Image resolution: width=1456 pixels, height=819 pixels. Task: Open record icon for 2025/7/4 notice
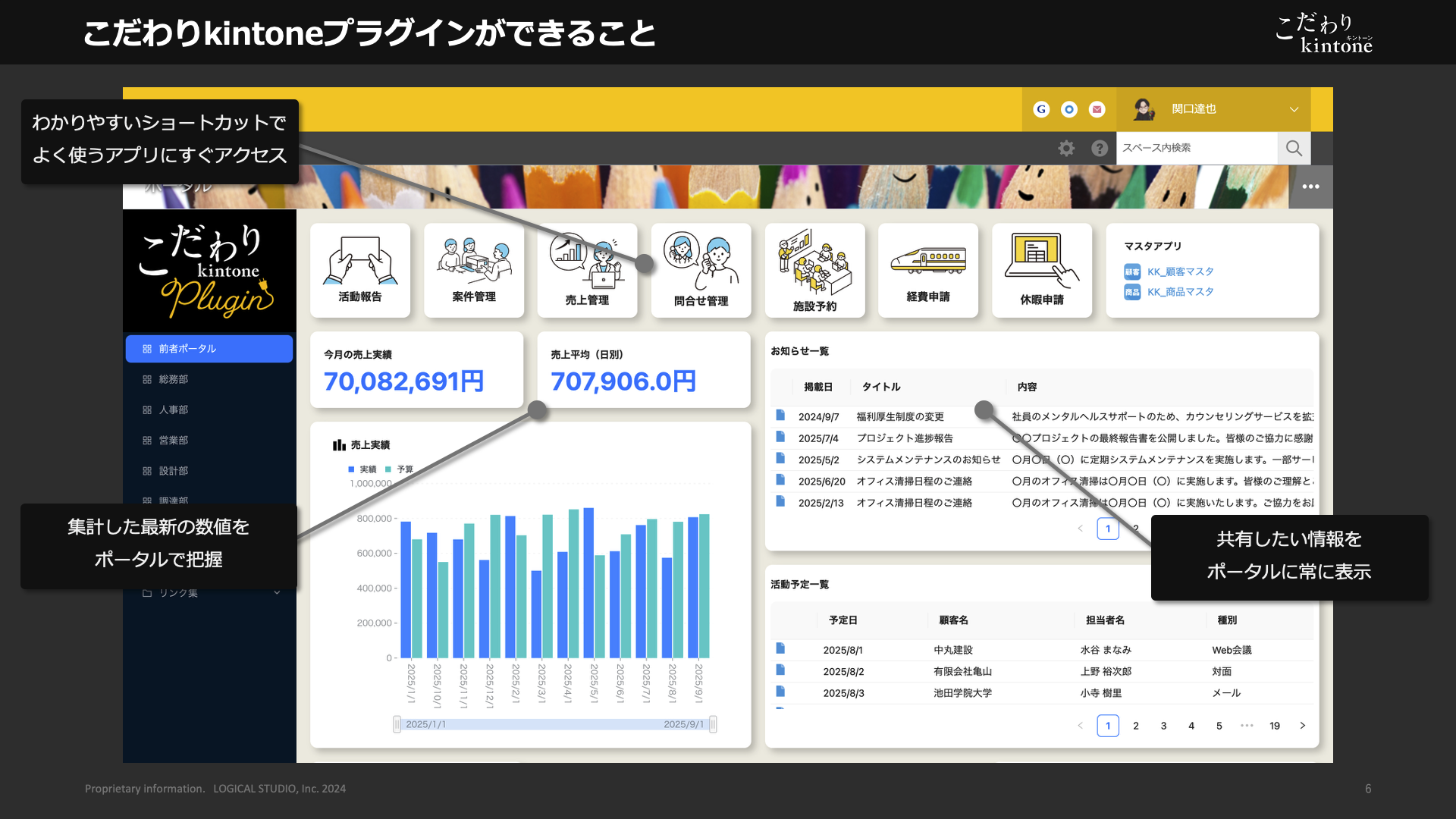[780, 436]
